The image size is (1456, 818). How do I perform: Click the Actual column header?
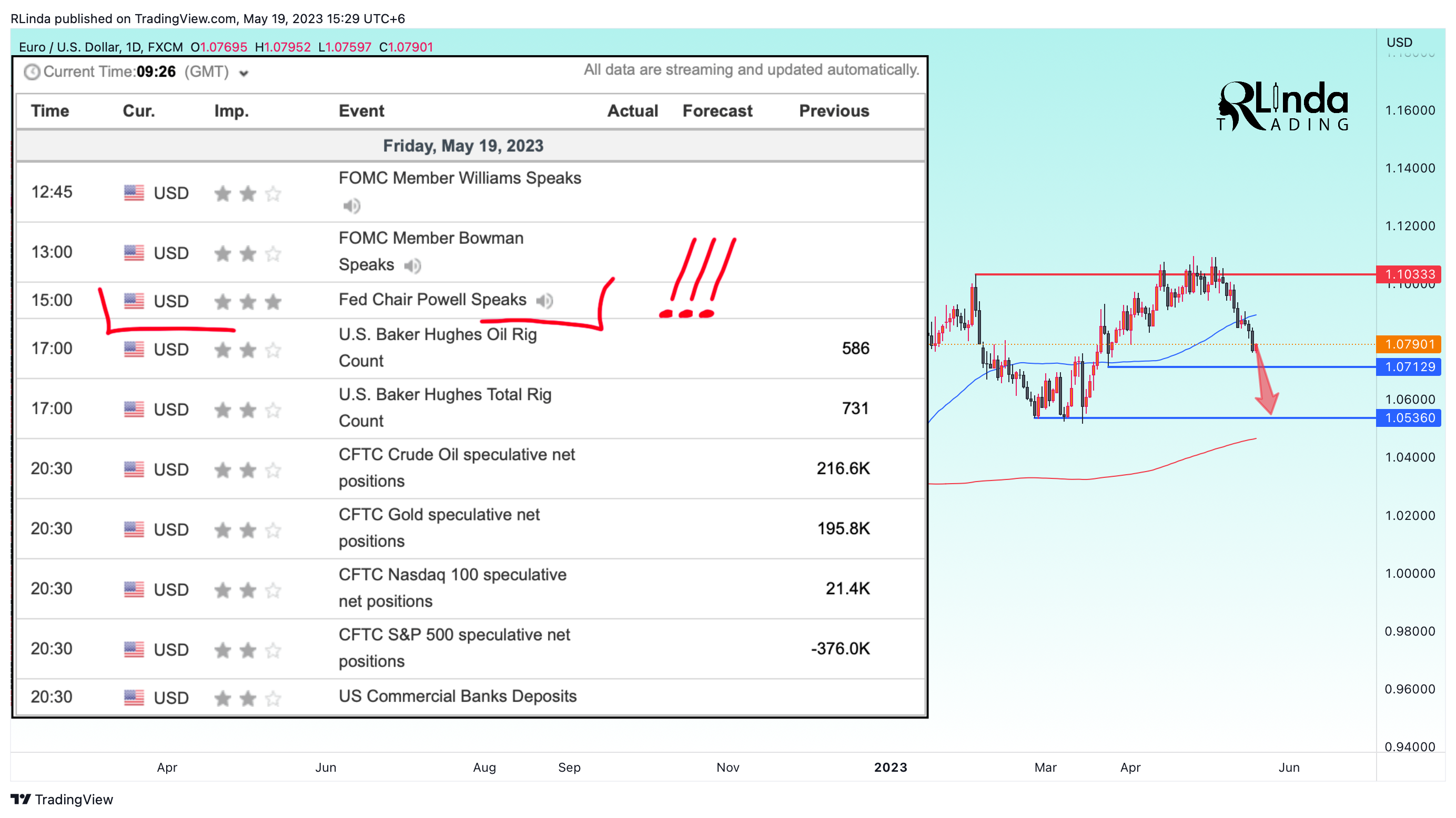(632, 111)
